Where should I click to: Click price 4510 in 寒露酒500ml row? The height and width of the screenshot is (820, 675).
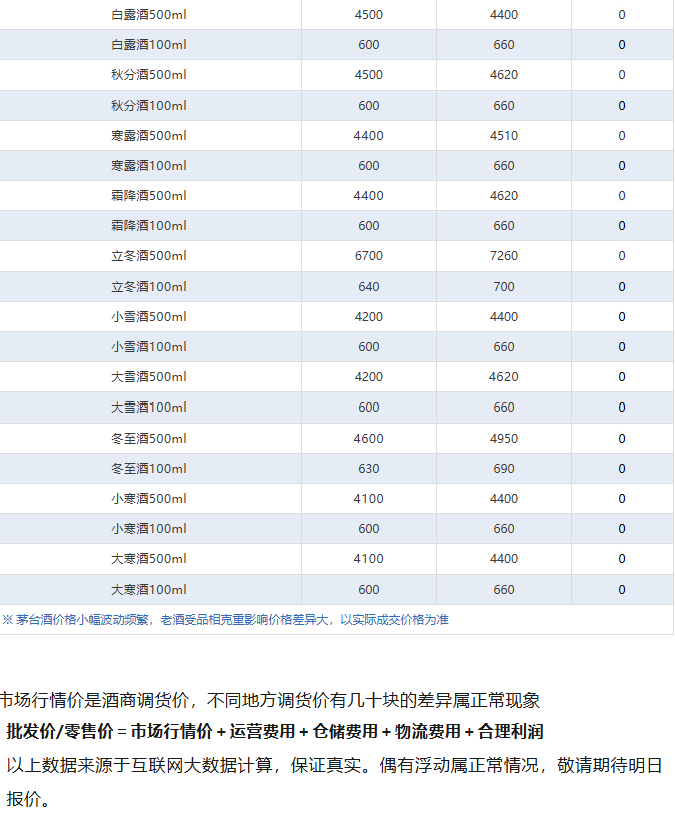point(504,135)
